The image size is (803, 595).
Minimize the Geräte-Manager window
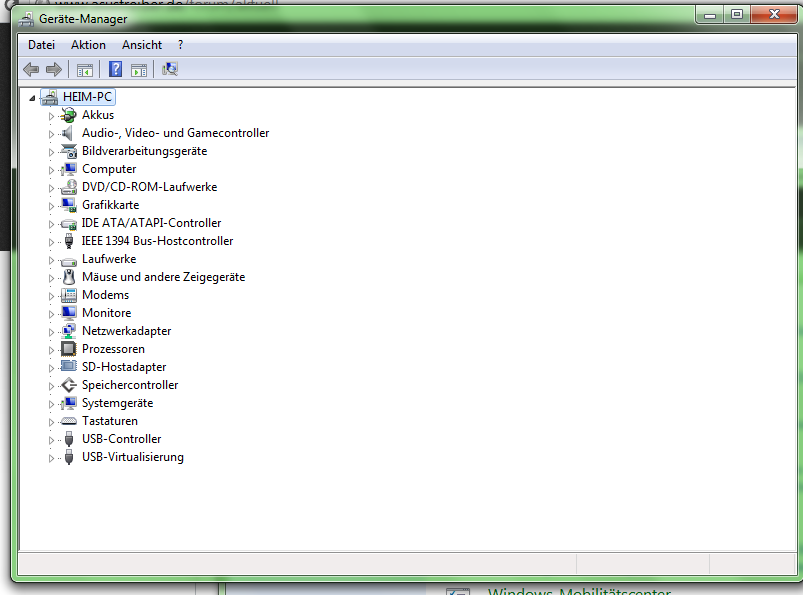(710, 15)
